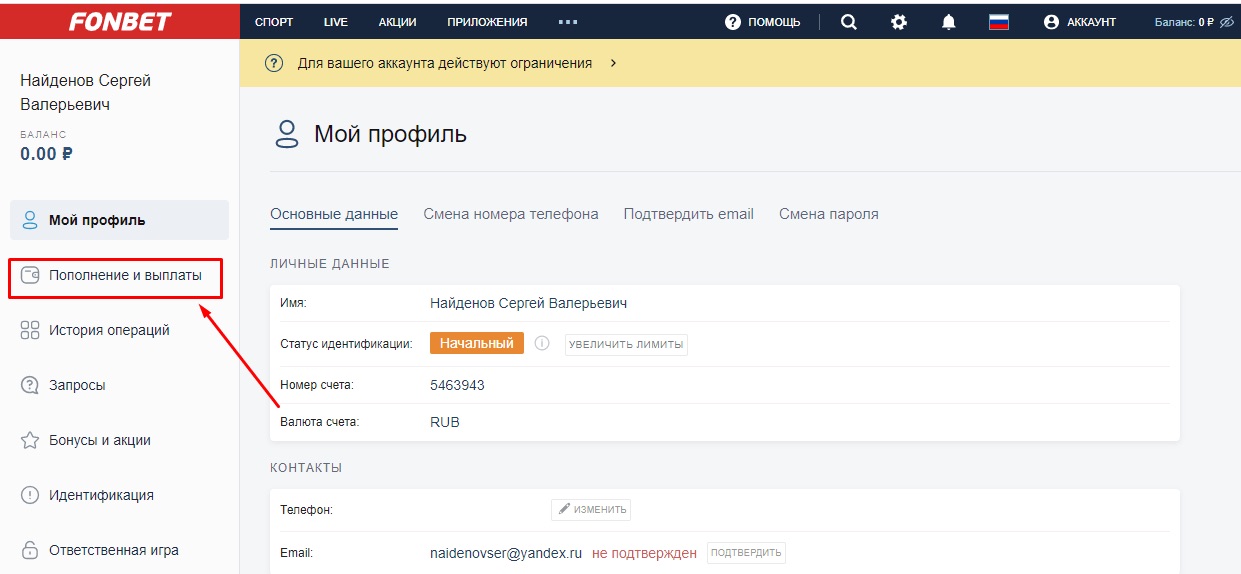Screen dimensions: 1241x574
Task: Click the Имя value in personal data
Action: click(x=529, y=303)
